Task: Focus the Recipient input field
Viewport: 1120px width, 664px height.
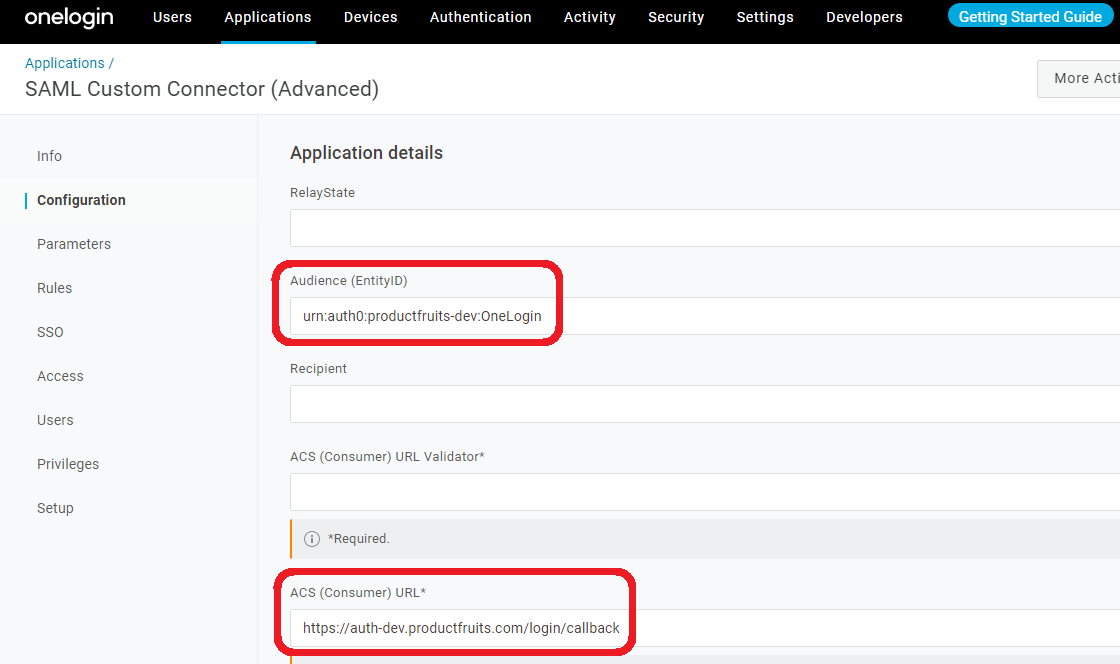Action: (x=705, y=403)
